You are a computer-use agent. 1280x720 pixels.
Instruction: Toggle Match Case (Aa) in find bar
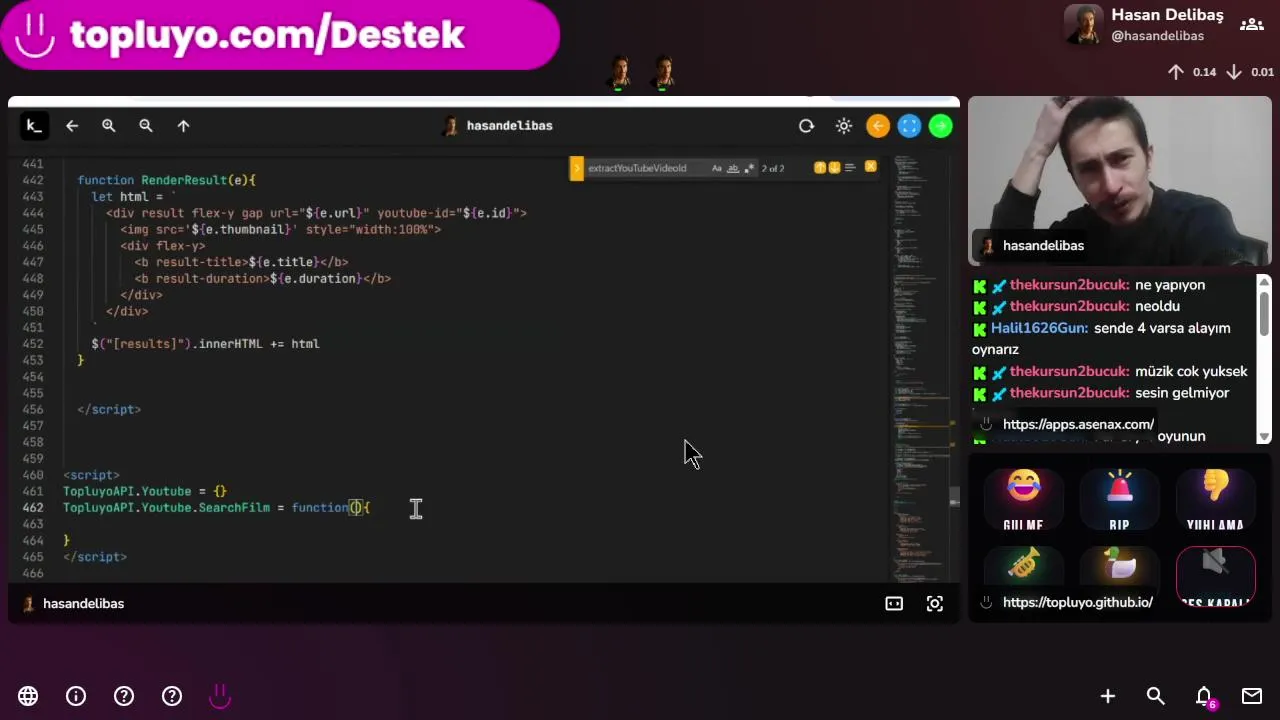[717, 168]
